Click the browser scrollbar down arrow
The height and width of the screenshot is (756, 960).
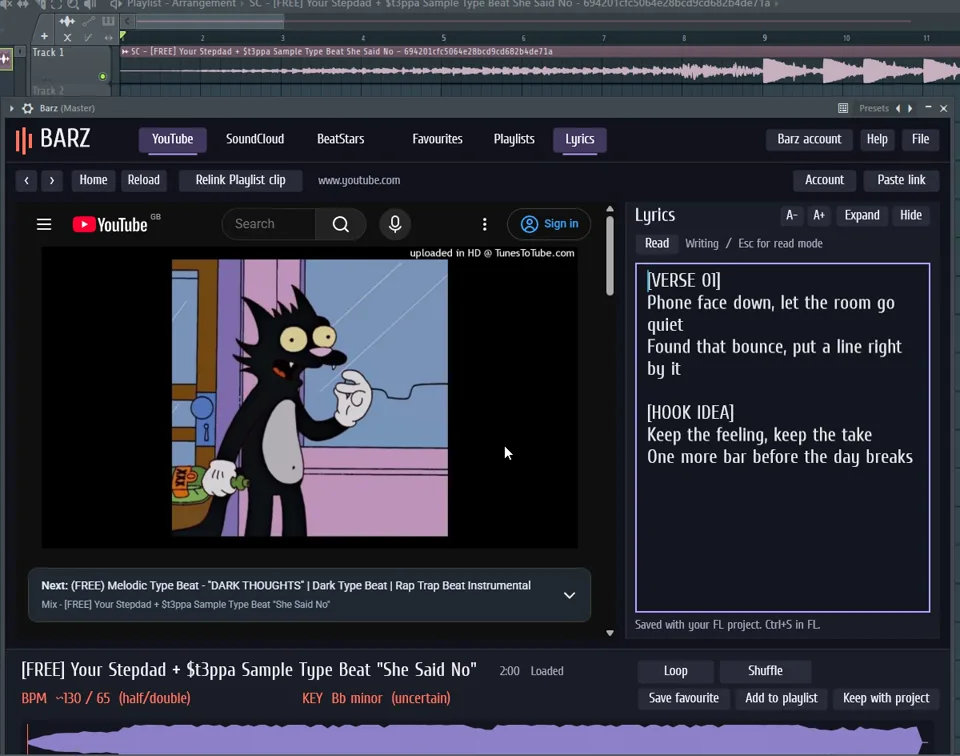(x=610, y=633)
